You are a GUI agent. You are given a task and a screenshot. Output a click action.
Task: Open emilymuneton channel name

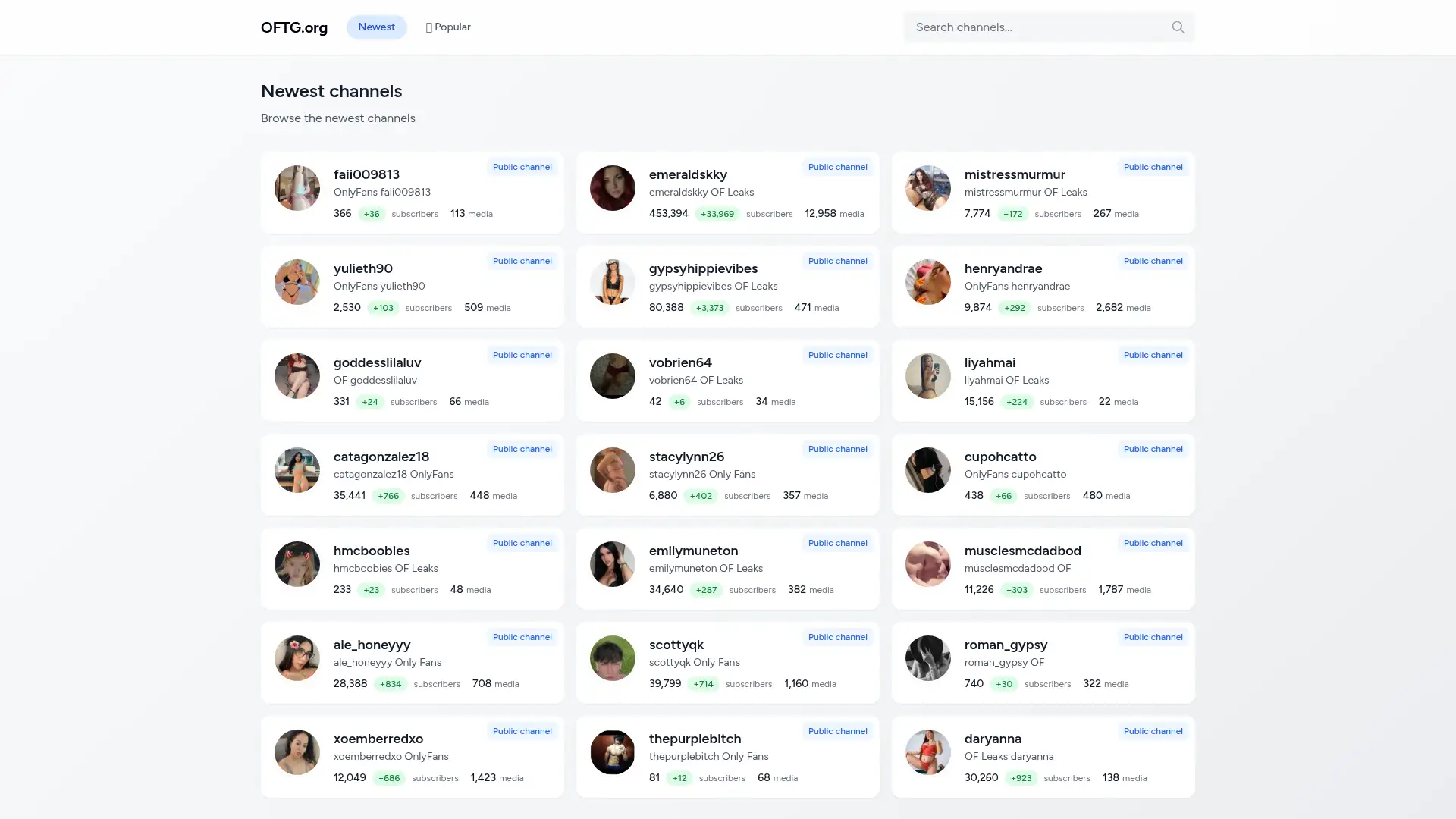click(x=693, y=551)
